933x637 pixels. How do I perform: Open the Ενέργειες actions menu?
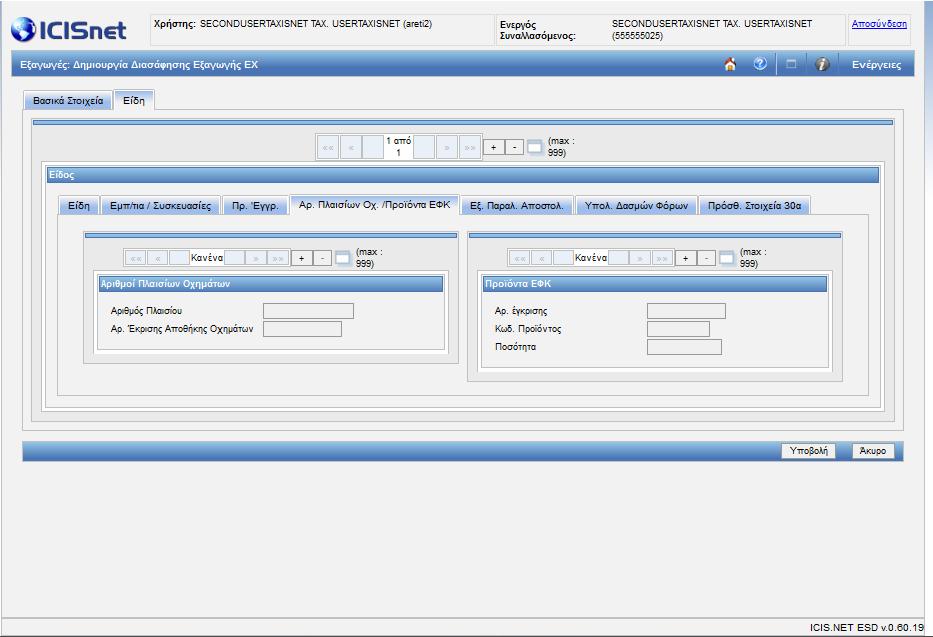[876, 65]
